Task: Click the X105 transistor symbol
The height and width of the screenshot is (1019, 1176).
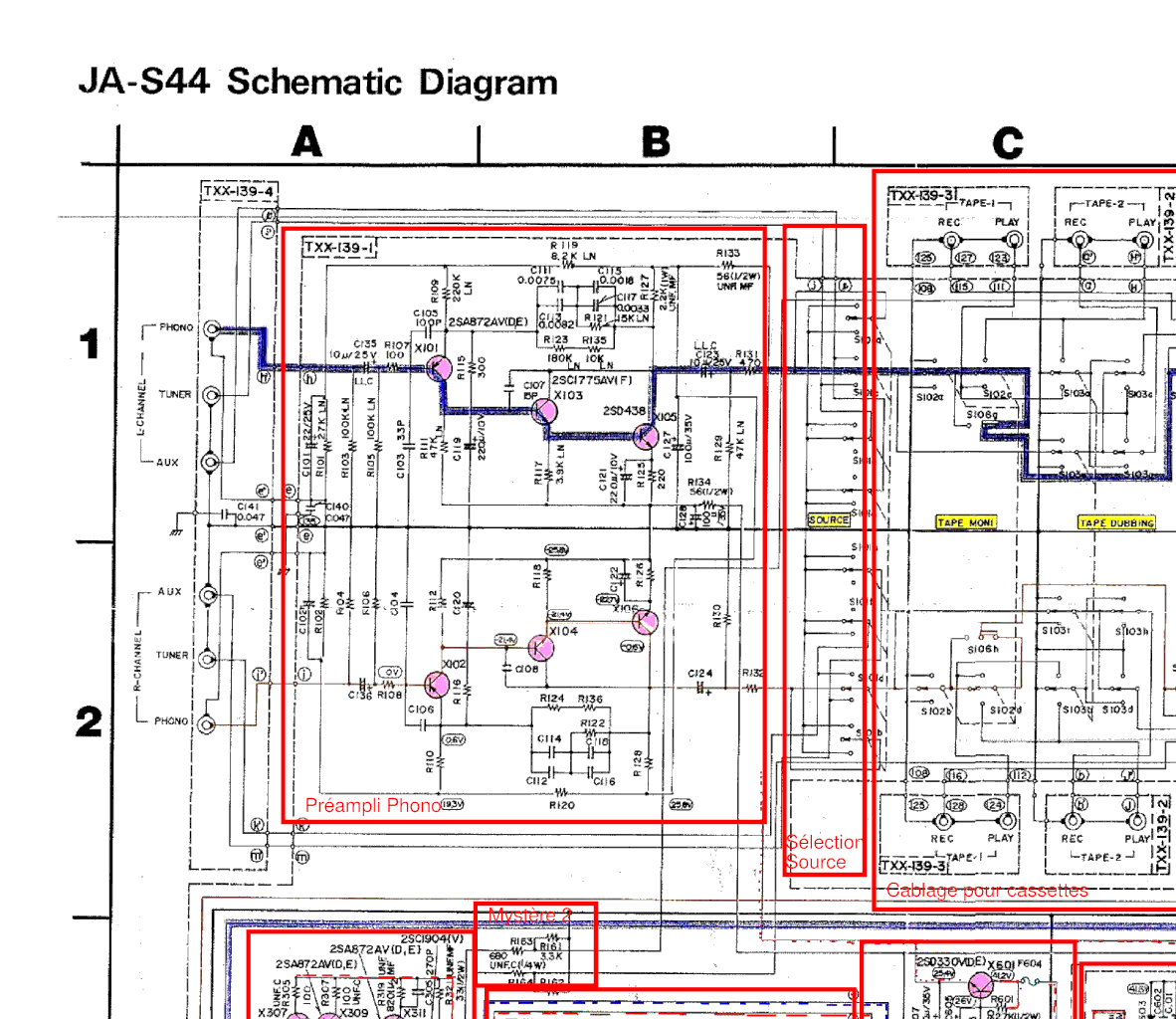Action: 645,437
